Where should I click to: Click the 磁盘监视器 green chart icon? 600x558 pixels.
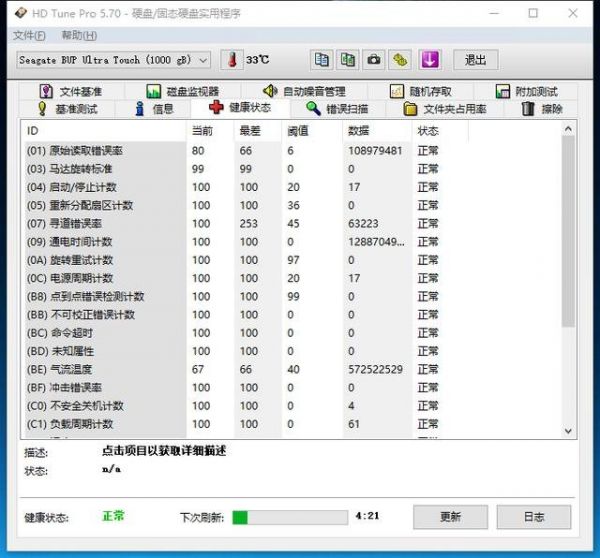click(153, 91)
